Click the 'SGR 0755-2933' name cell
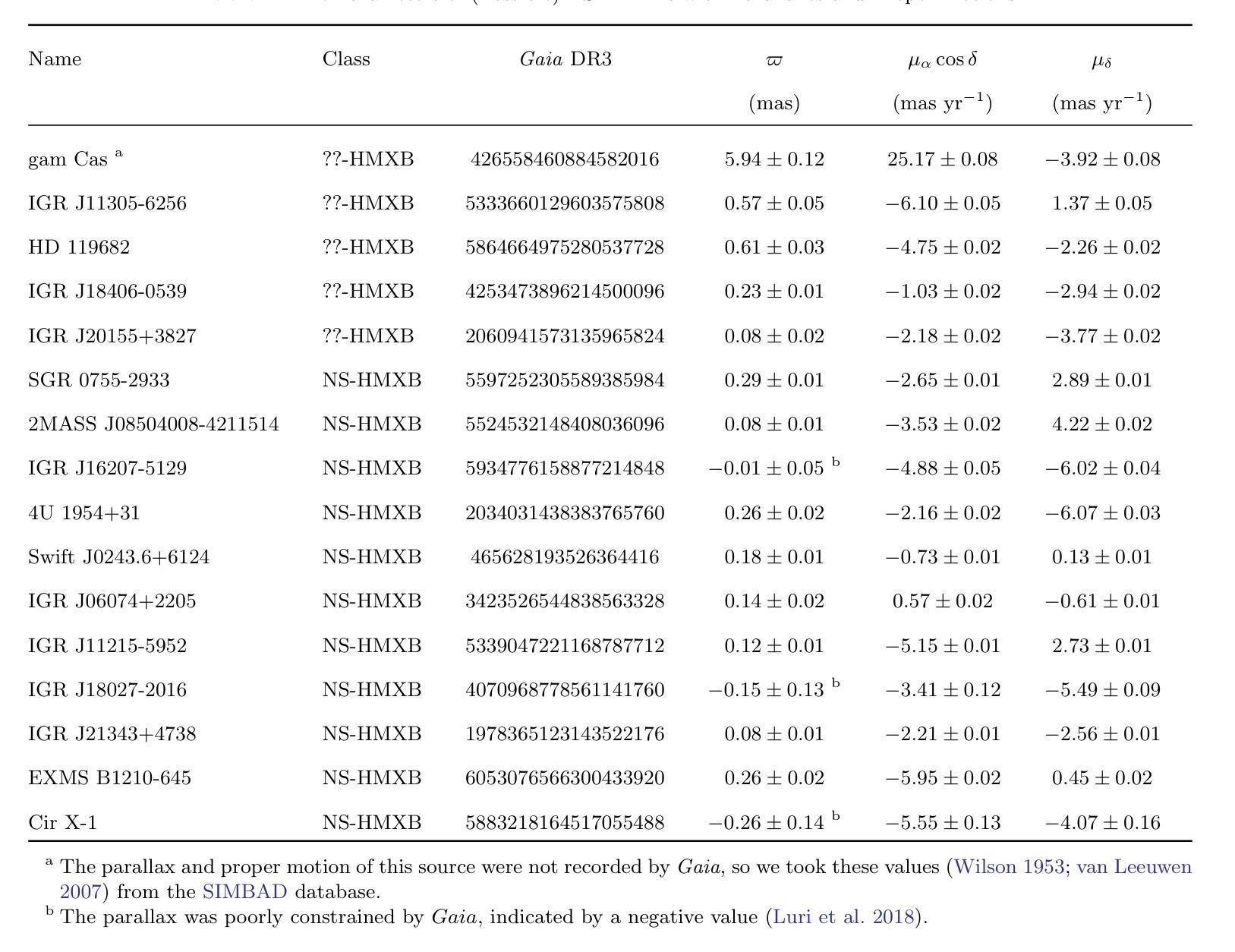 pos(99,380)
